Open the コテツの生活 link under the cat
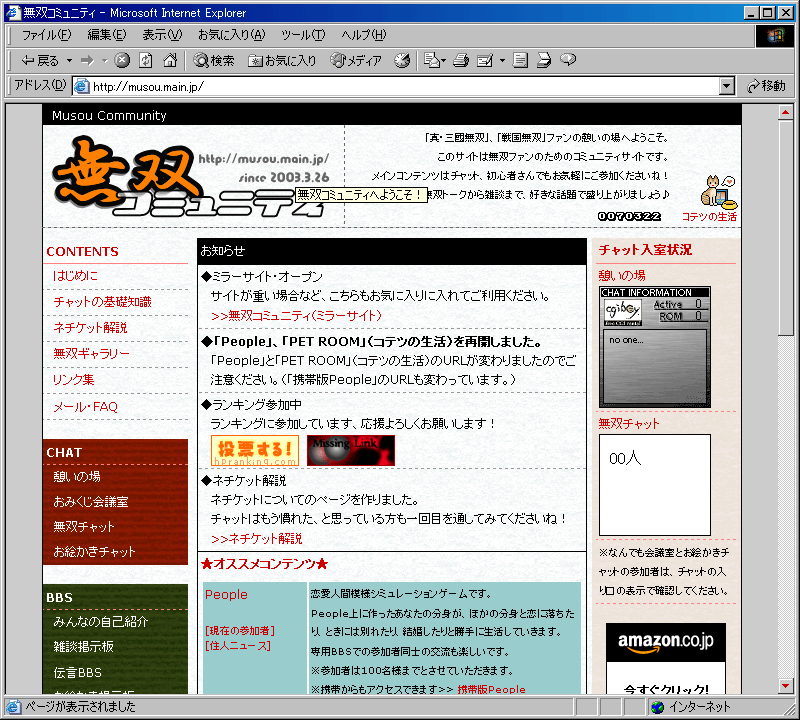Screen dimensions: 800x720 709,217
